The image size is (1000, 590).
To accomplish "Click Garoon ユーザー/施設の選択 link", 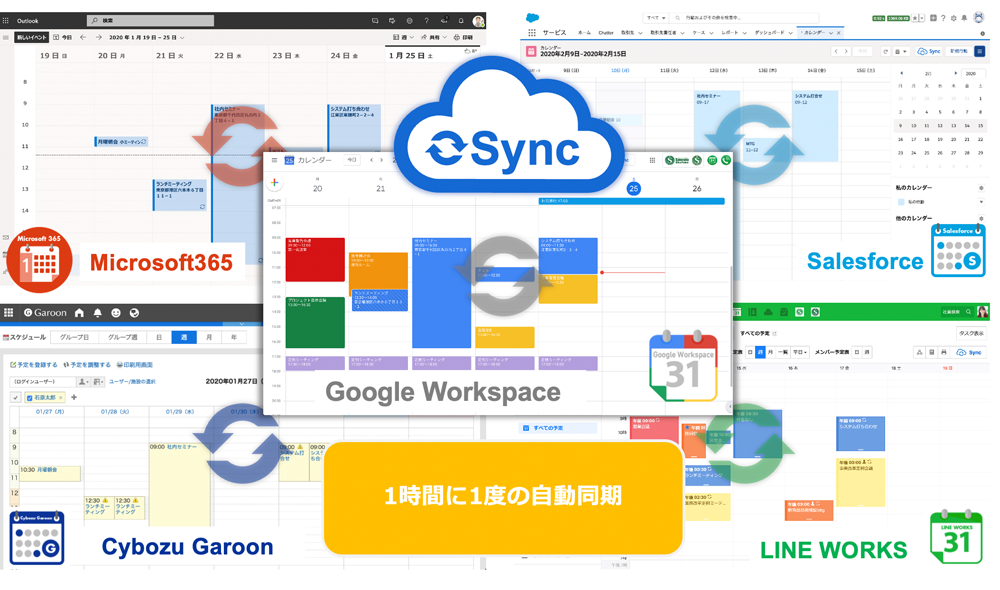I will point(132,381).
